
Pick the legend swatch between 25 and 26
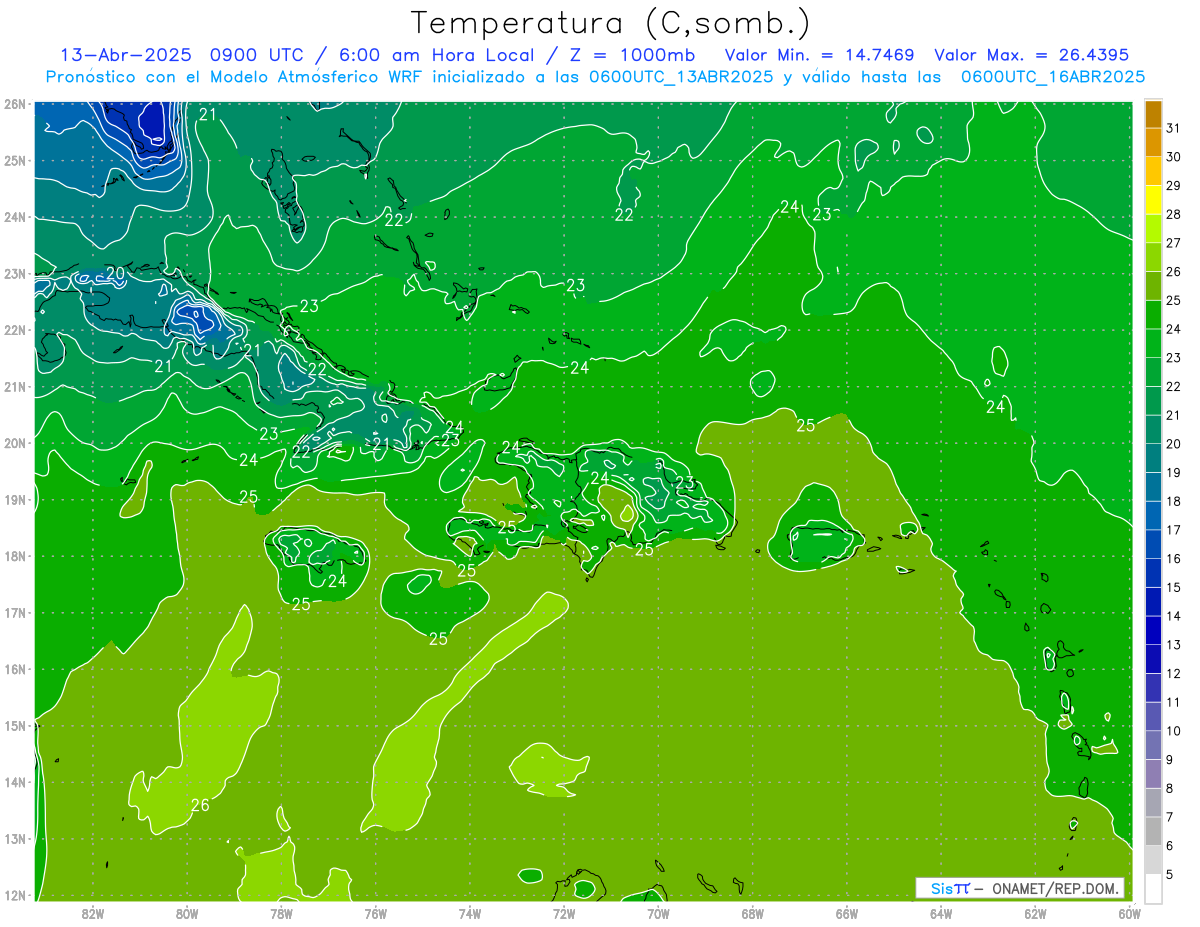1153,286
